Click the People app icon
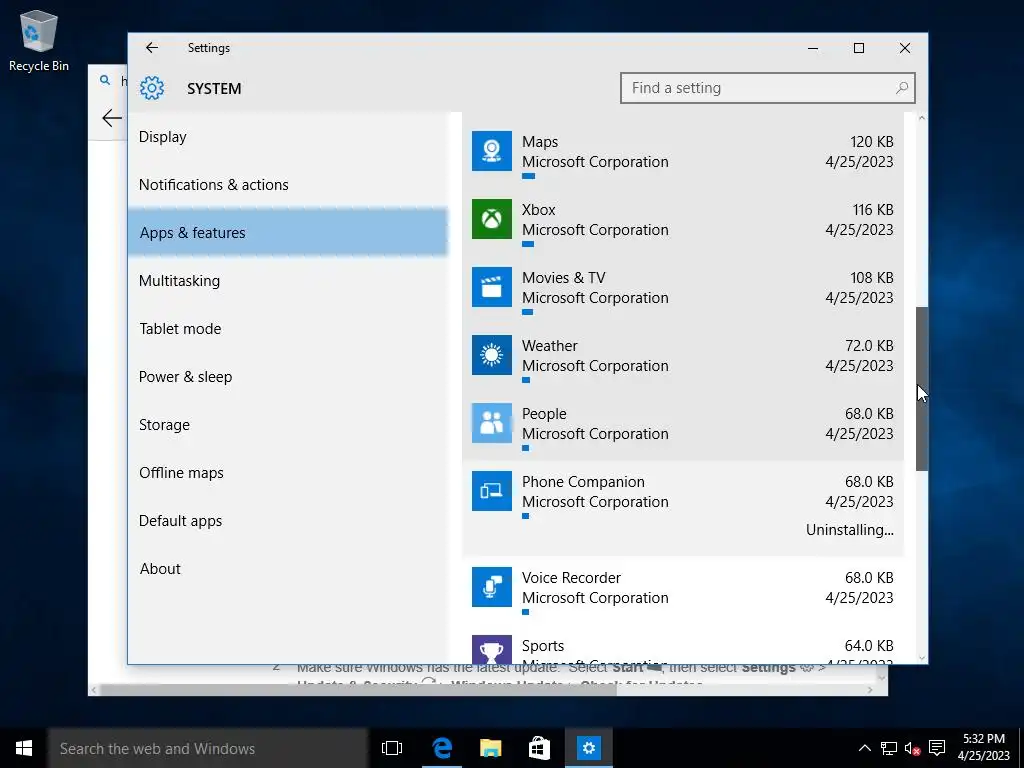Image resolution: width=1024 pixels, height=768 pixels. 492,423
